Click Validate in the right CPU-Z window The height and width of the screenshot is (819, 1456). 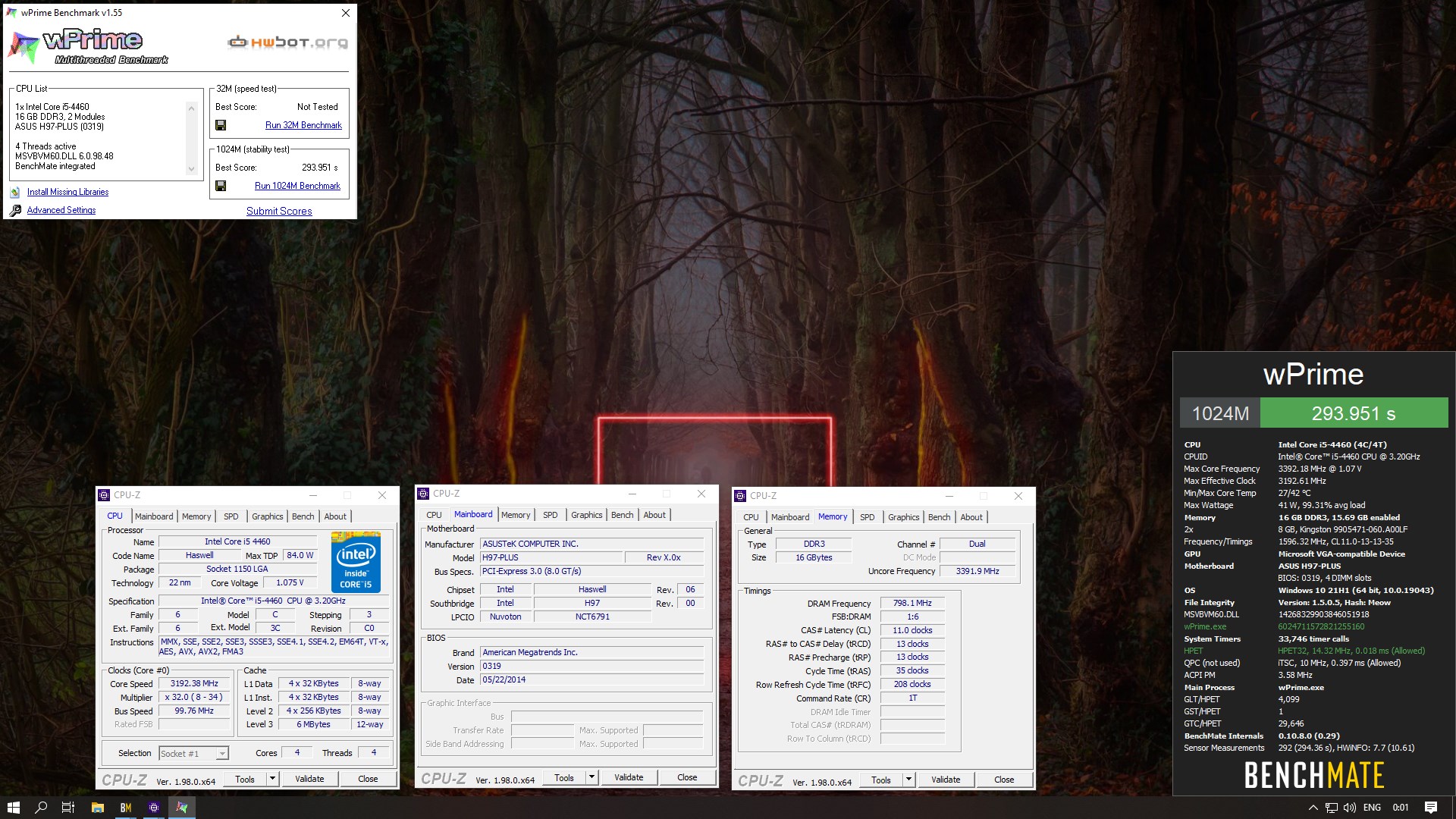(946, 780)
